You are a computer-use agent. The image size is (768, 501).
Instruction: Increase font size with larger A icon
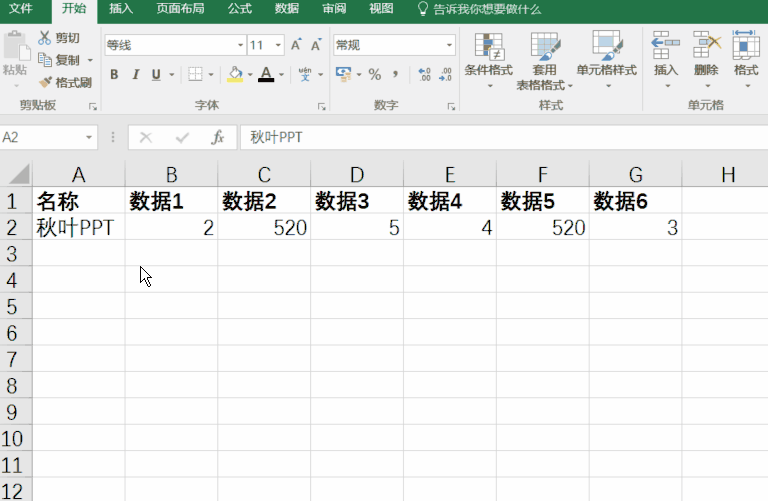(x=296, y=45)
